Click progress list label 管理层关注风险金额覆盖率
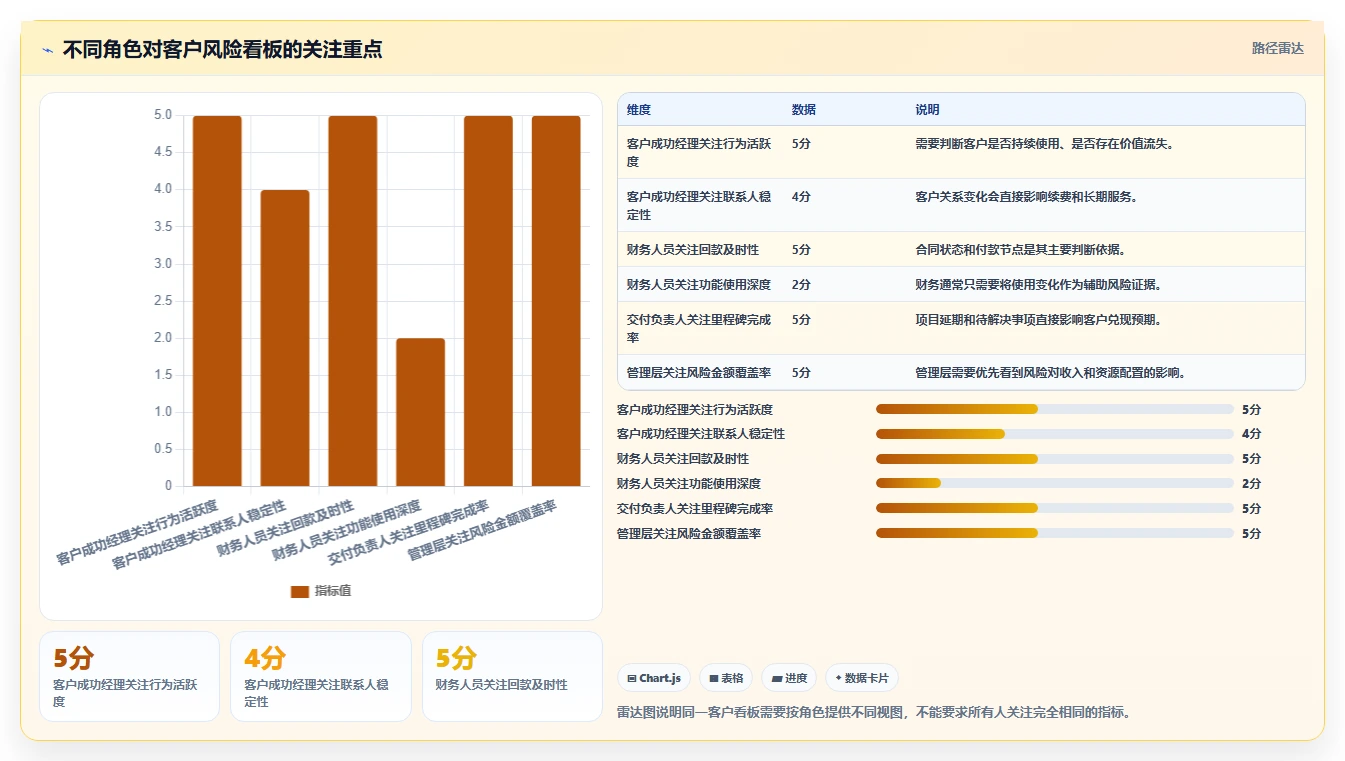This screenshot has width=1345, height=761. coord(689,534)
